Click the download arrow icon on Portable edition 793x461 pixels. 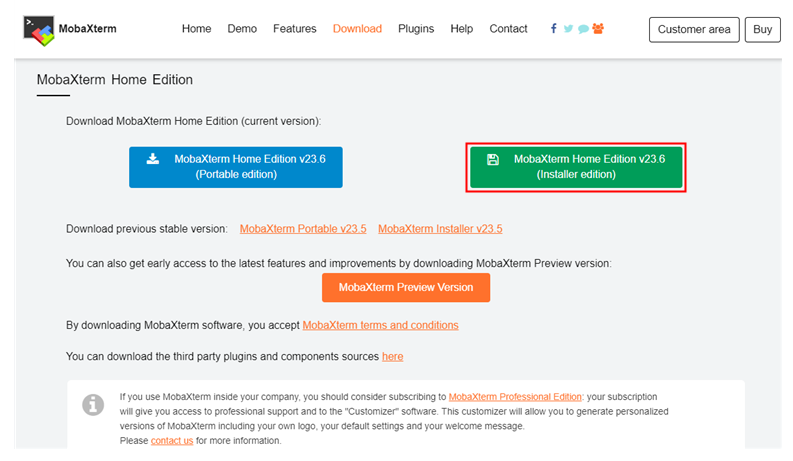pyautogui.click(x=153, y=159)
